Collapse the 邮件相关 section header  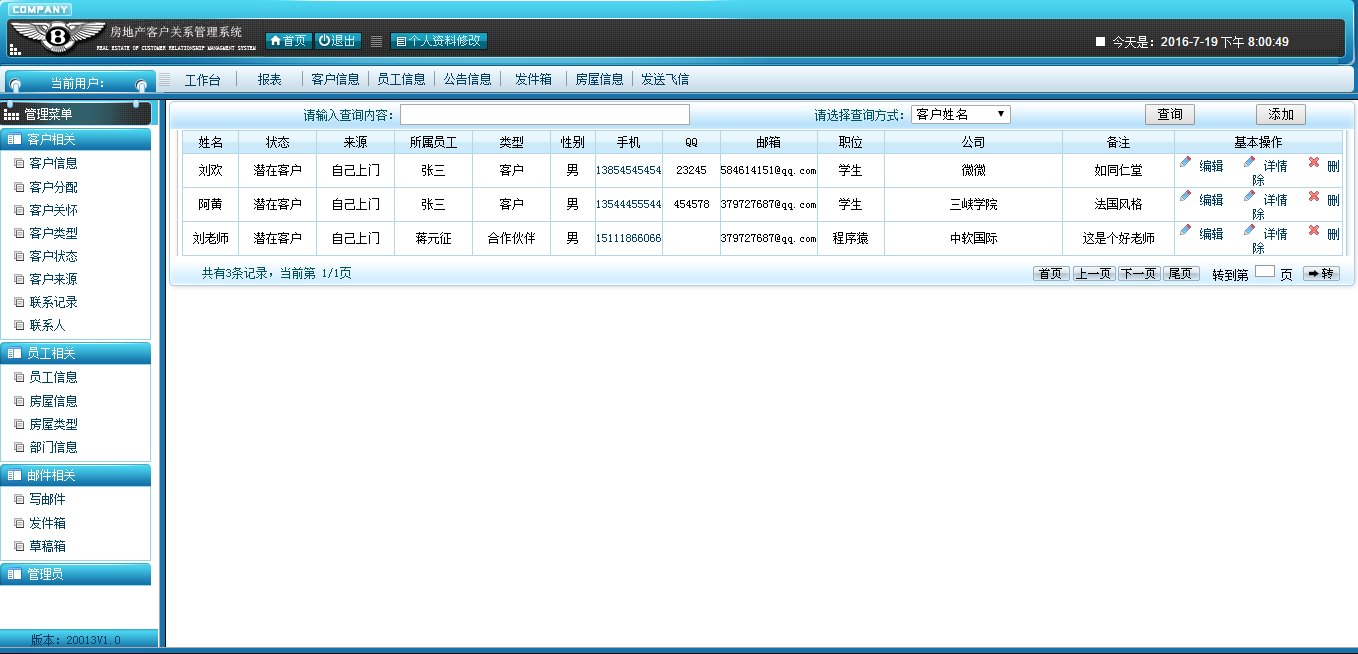[76, 475]
